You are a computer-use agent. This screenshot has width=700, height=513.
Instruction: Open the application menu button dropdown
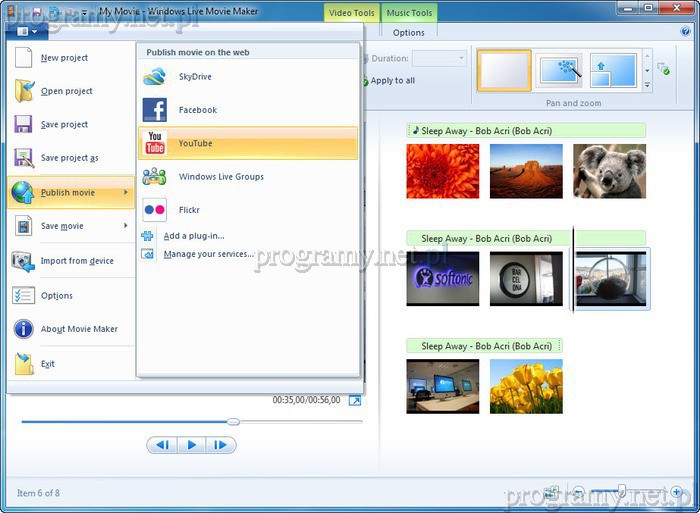click(27, 32)
